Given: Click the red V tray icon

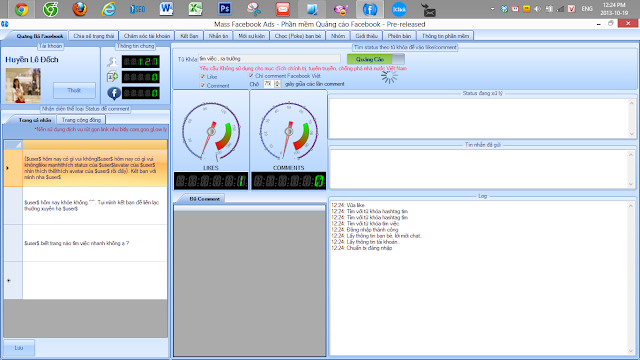Looking at the screenshot, I should 571,9.
